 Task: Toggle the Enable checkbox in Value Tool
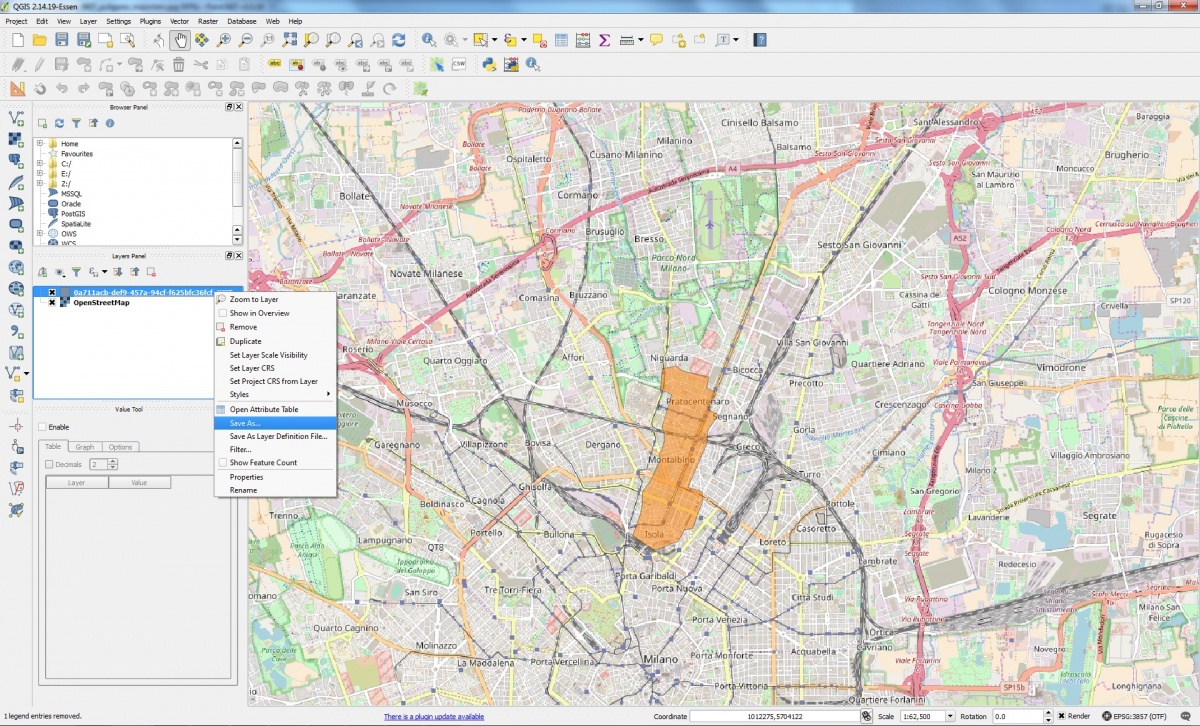click(41, 427)
